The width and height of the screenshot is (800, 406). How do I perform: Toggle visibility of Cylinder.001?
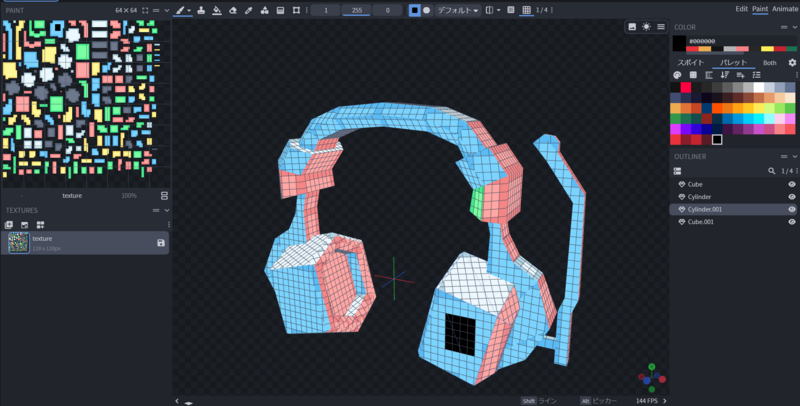coord(792,209)
